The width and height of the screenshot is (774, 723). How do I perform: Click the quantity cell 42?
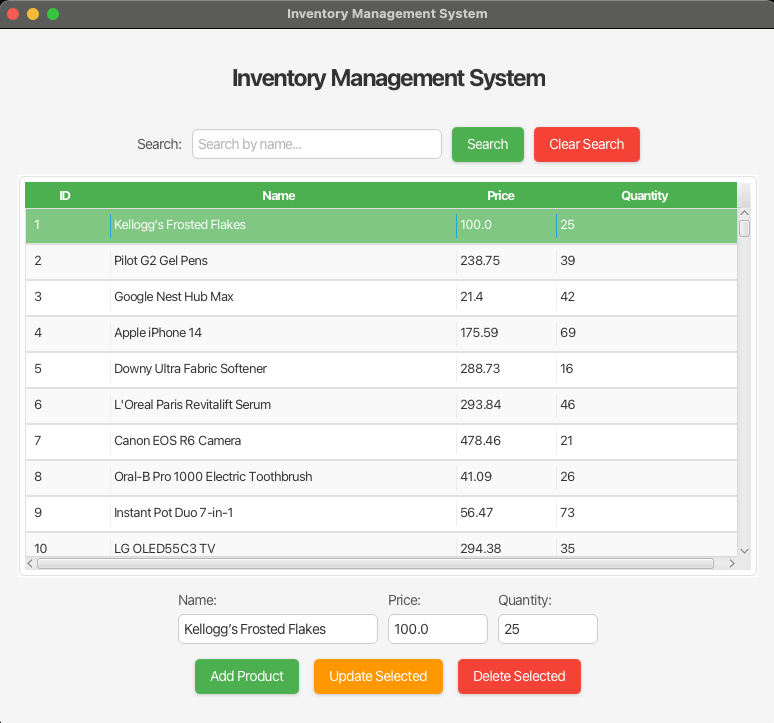coord(647,298)
